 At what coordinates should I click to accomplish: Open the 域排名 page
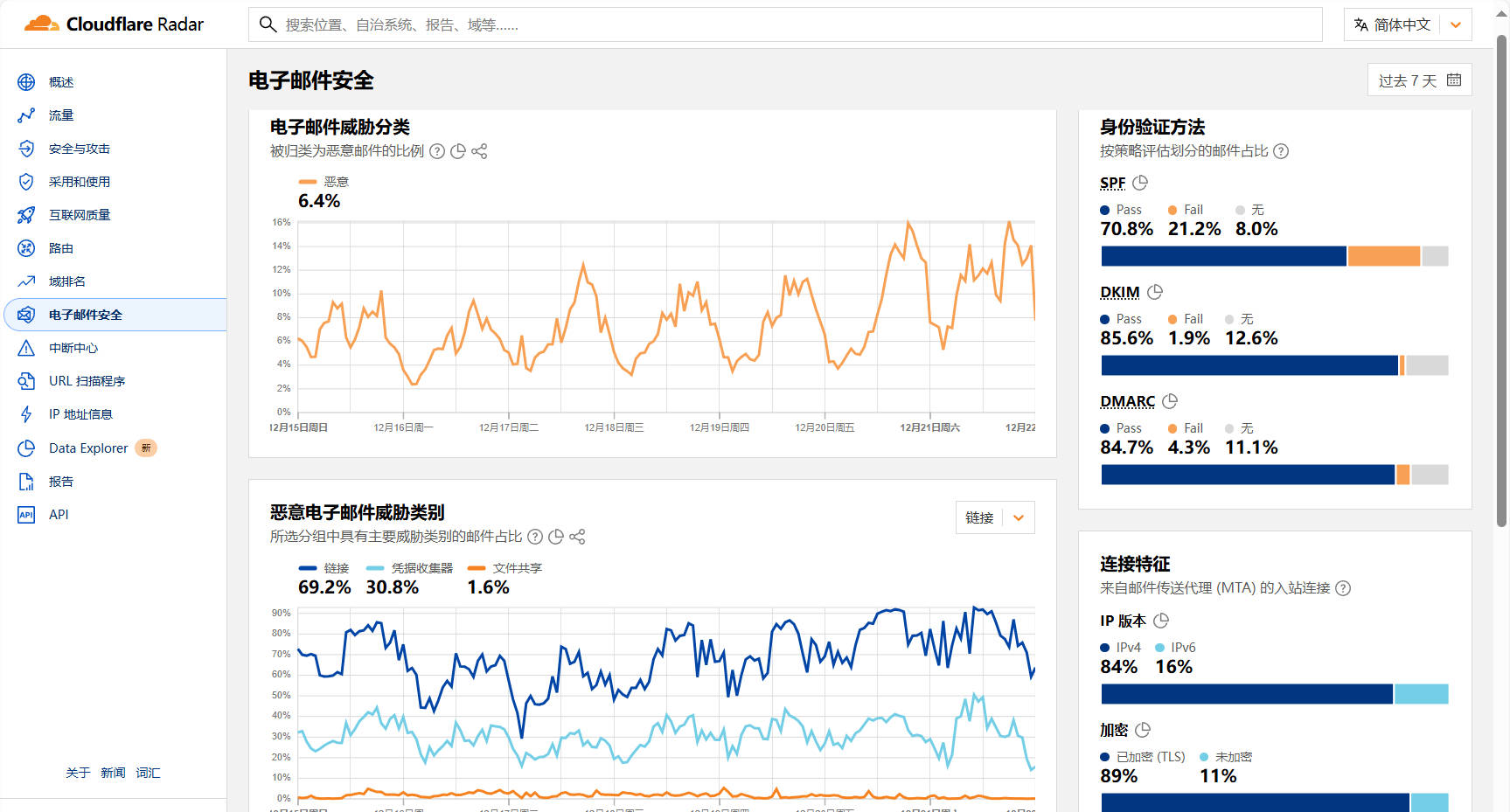[x=67, y=281]
